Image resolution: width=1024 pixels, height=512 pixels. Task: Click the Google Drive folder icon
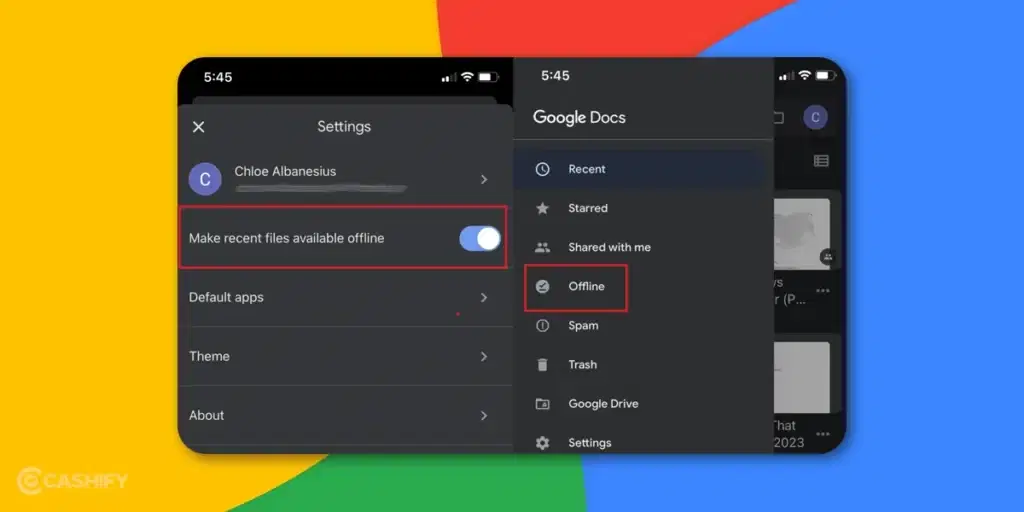(543, 404)
